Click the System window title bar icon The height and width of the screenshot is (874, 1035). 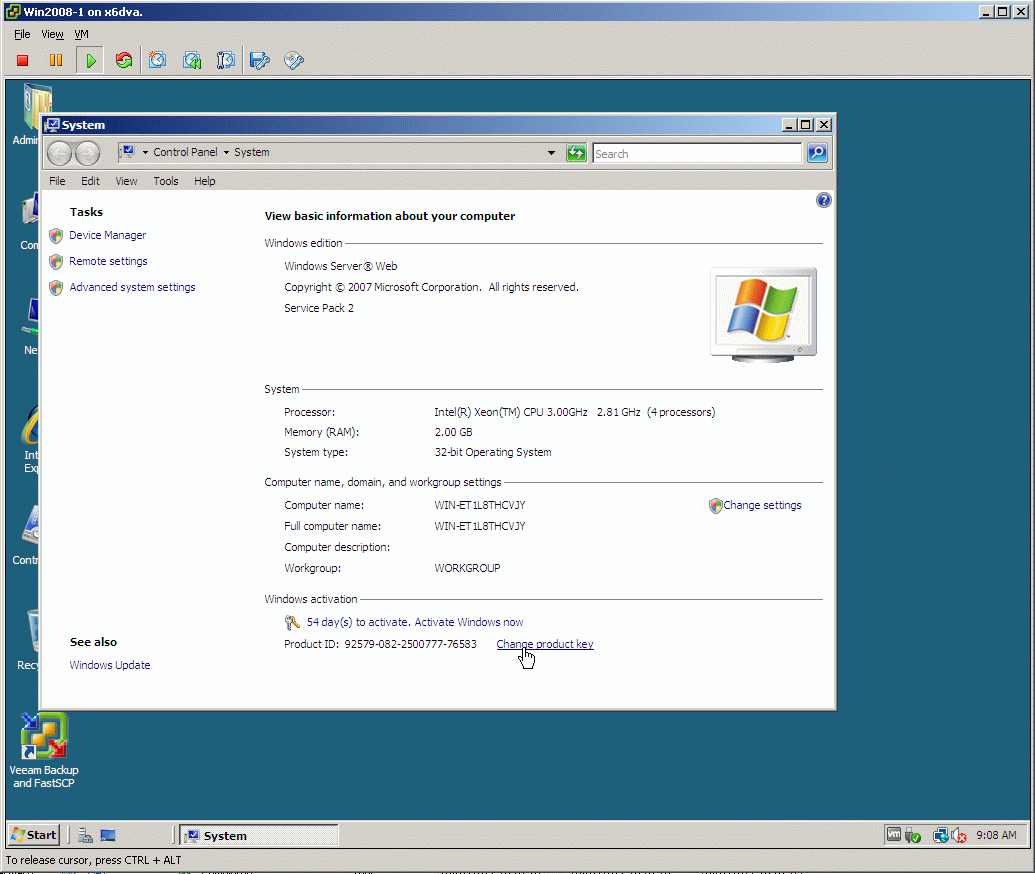52,125
